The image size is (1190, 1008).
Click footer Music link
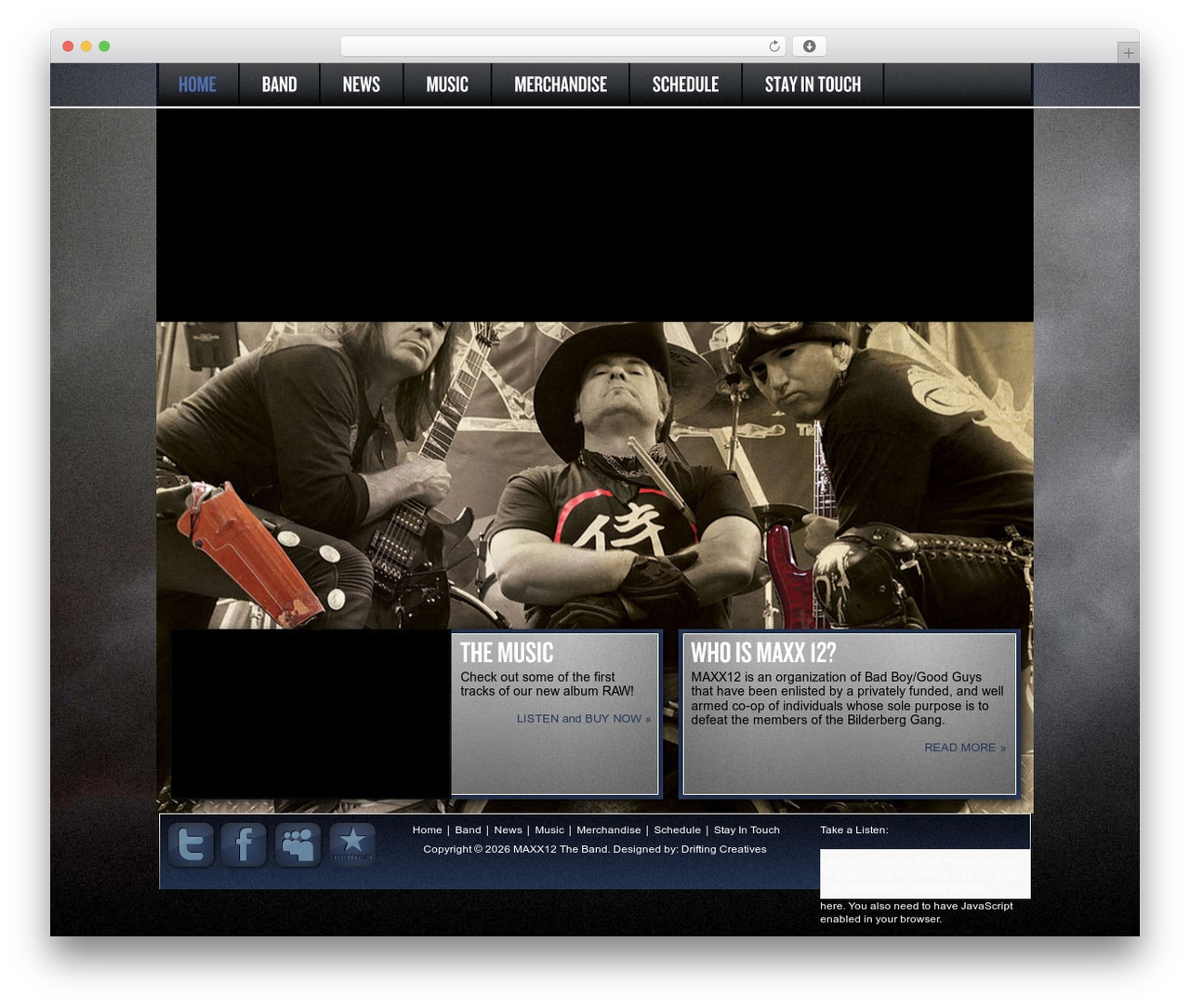coord(549,830)
